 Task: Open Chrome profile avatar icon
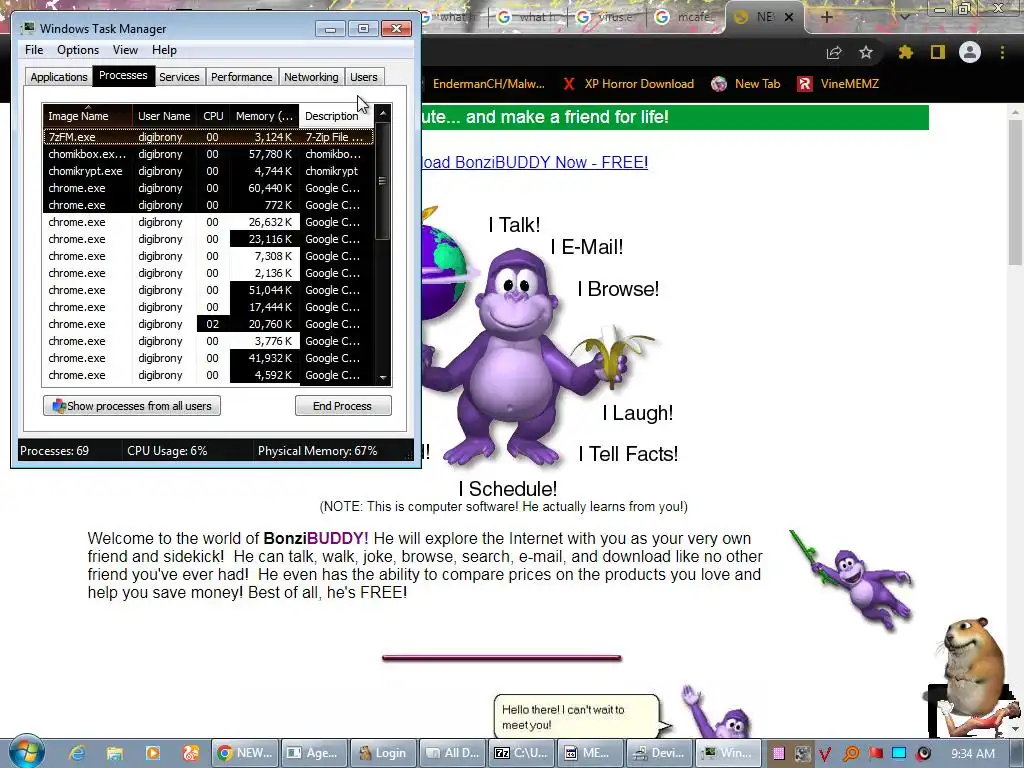tap(970, 53)
